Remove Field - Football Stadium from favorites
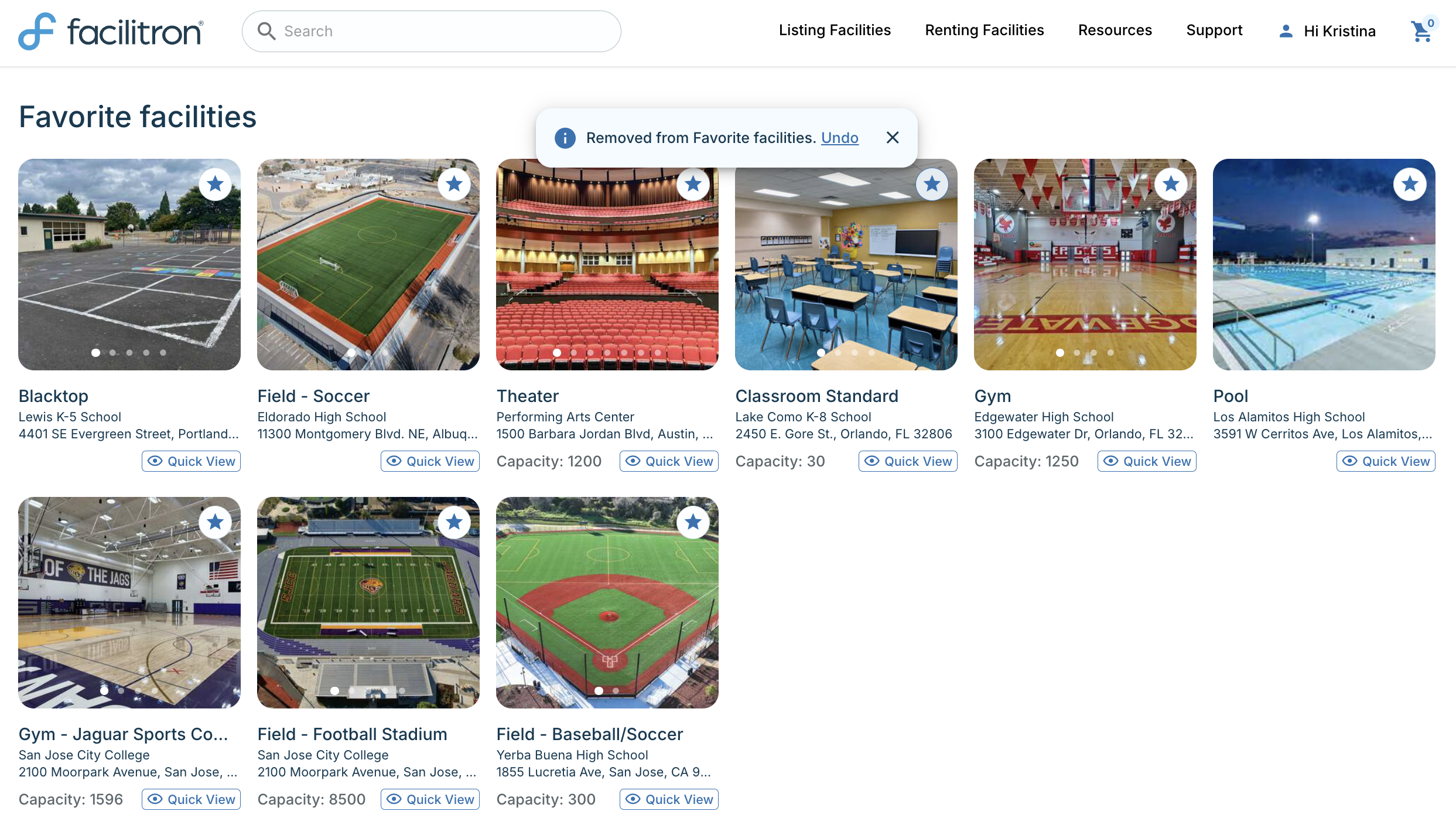The image size is (1456, 828). [x=454, y=522]
